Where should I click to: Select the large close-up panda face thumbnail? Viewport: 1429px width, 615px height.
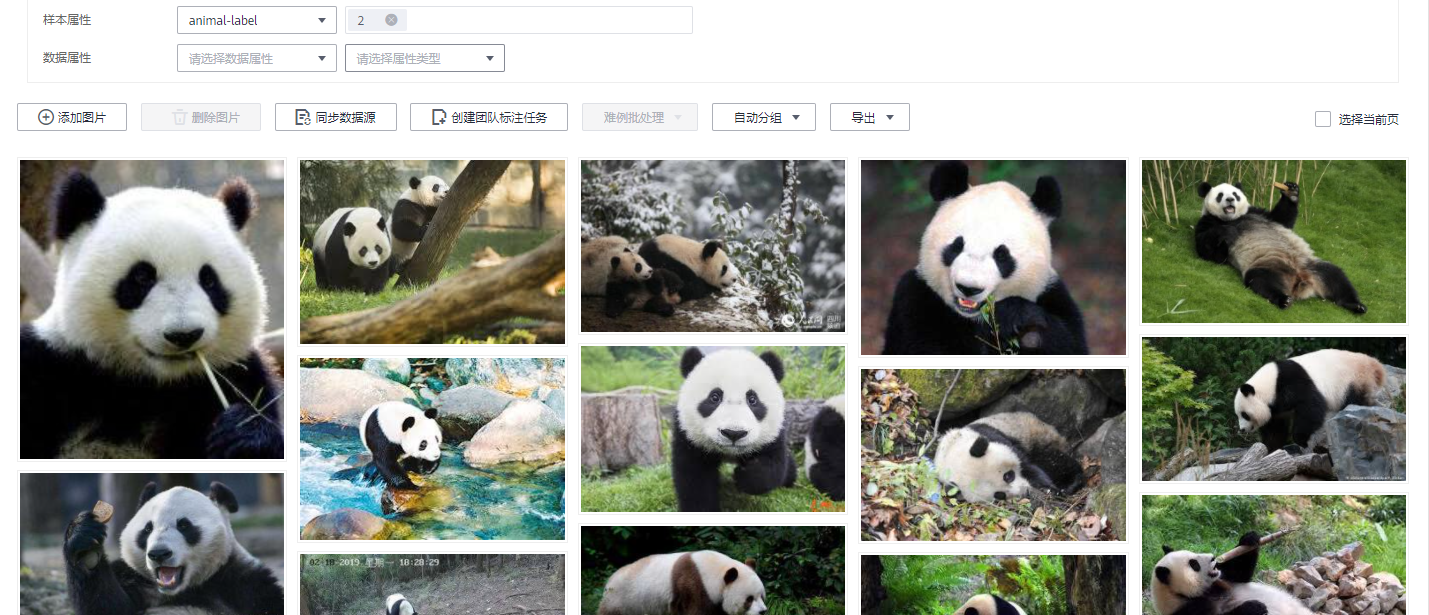[152, 309]
